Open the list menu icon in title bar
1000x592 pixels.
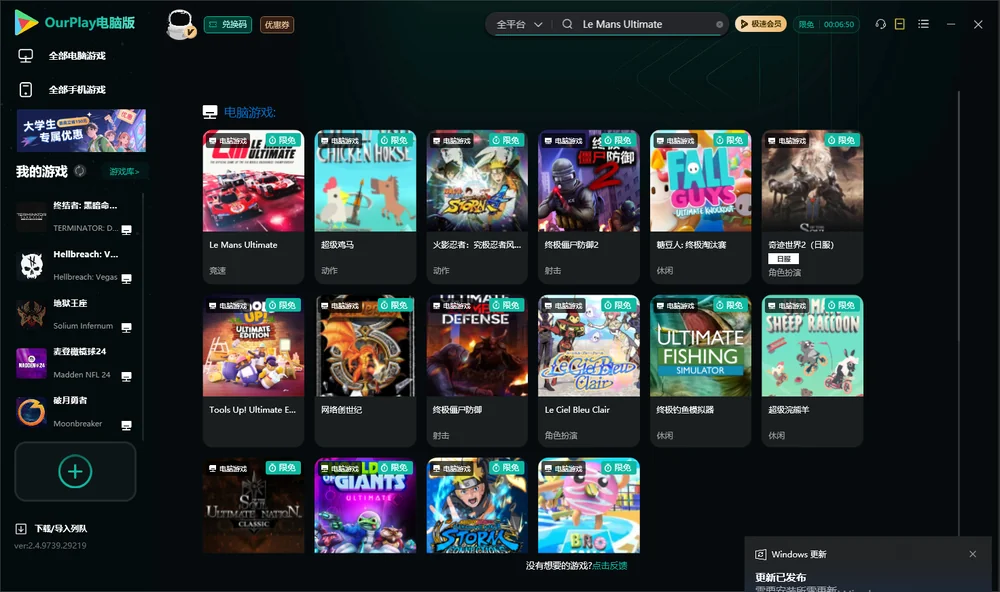coord(923,24)
